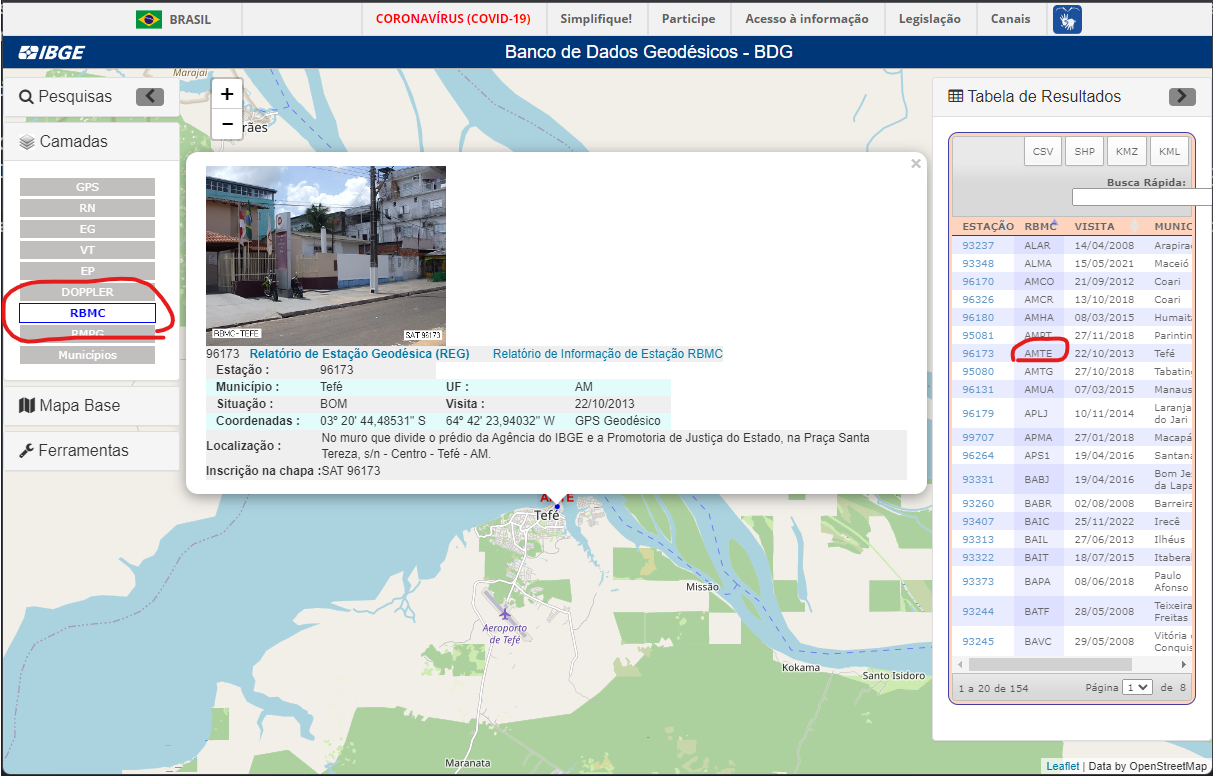Toggle the GPS layer
This screenshot has height=776, width=1213.
point(87,187)
